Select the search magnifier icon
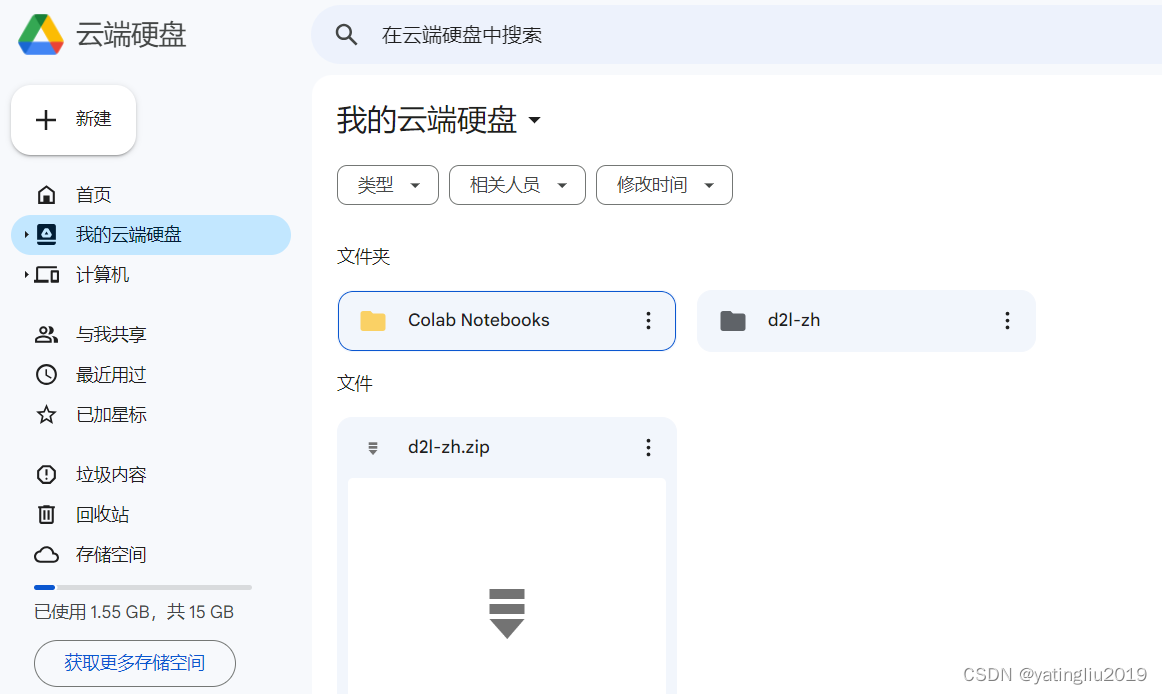 [346, 34]
